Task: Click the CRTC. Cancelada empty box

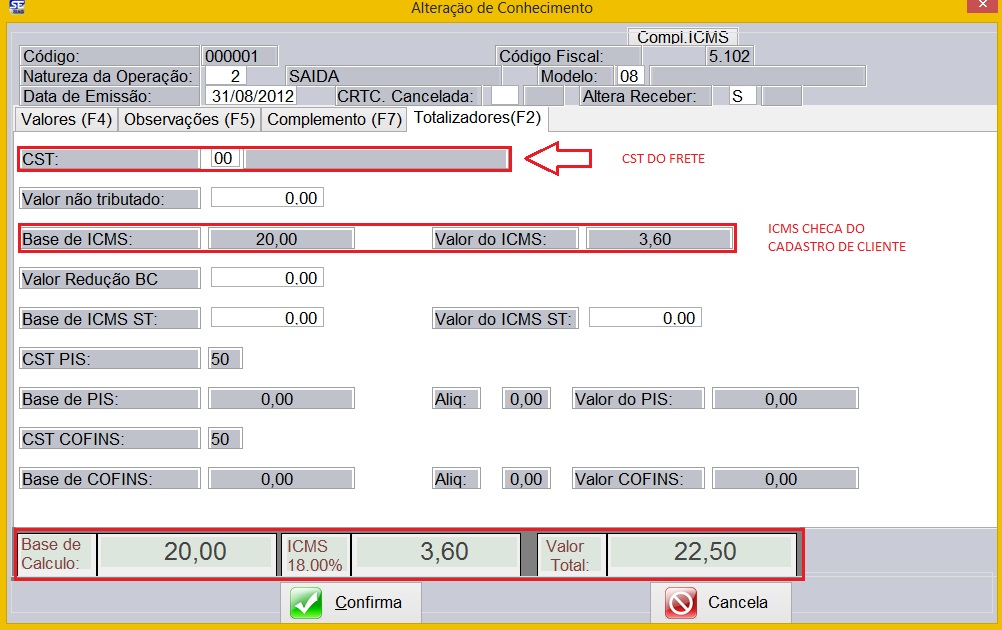Action: pyautogui.click(x=505, y=96)
